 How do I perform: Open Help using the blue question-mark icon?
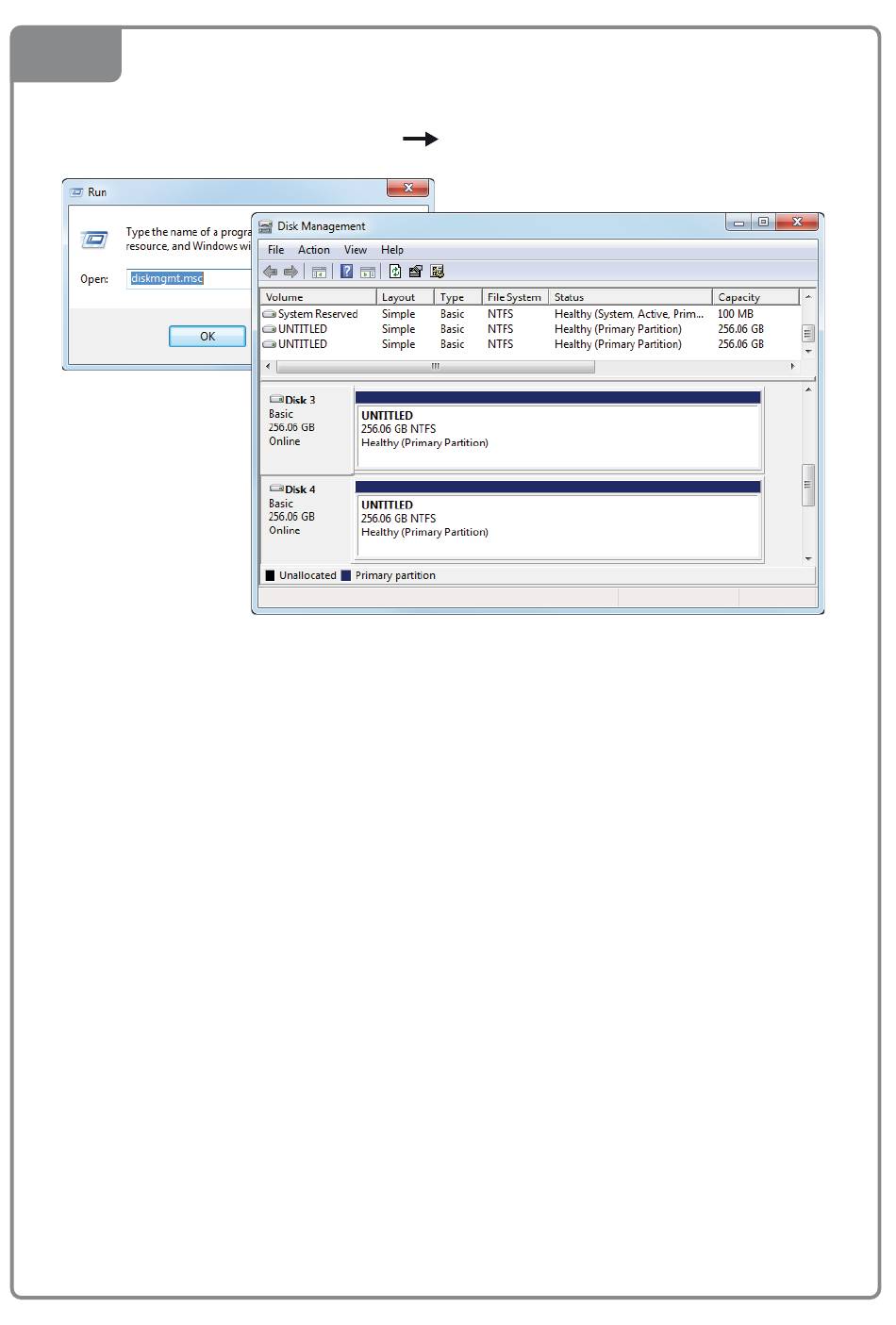[x=346, y=272]
